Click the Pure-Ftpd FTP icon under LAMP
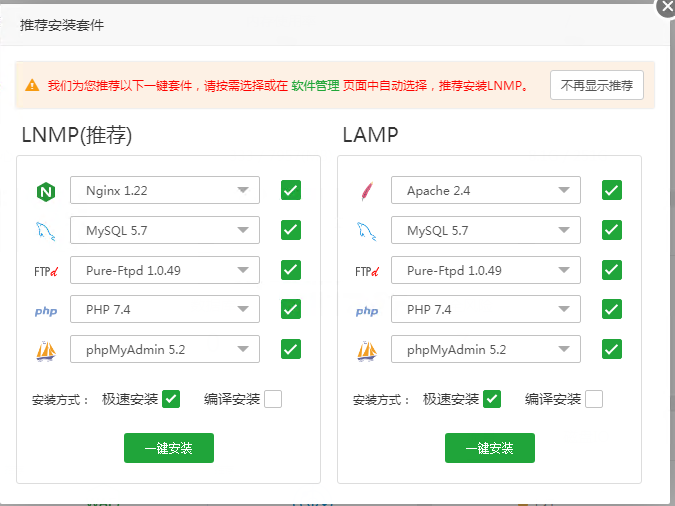This screenshot has width=675, height=506. point(367,271)
